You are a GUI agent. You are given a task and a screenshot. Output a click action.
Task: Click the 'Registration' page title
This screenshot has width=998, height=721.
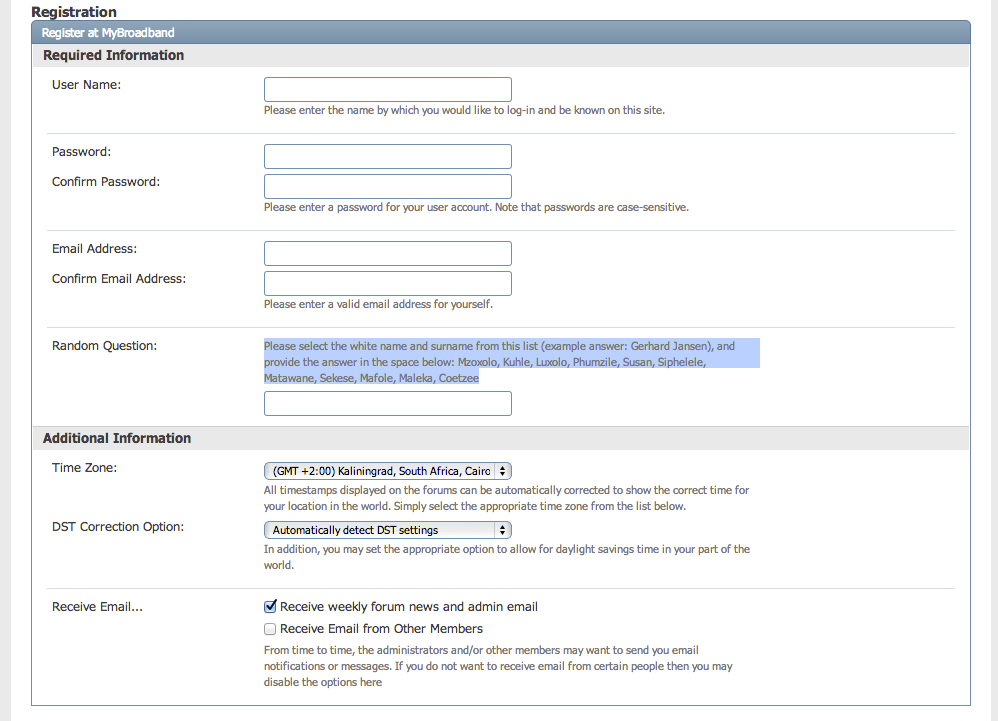74,12
